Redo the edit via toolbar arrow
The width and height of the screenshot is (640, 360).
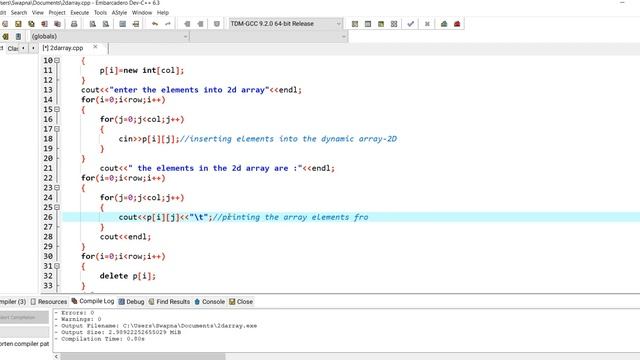(x=168, y=24)
